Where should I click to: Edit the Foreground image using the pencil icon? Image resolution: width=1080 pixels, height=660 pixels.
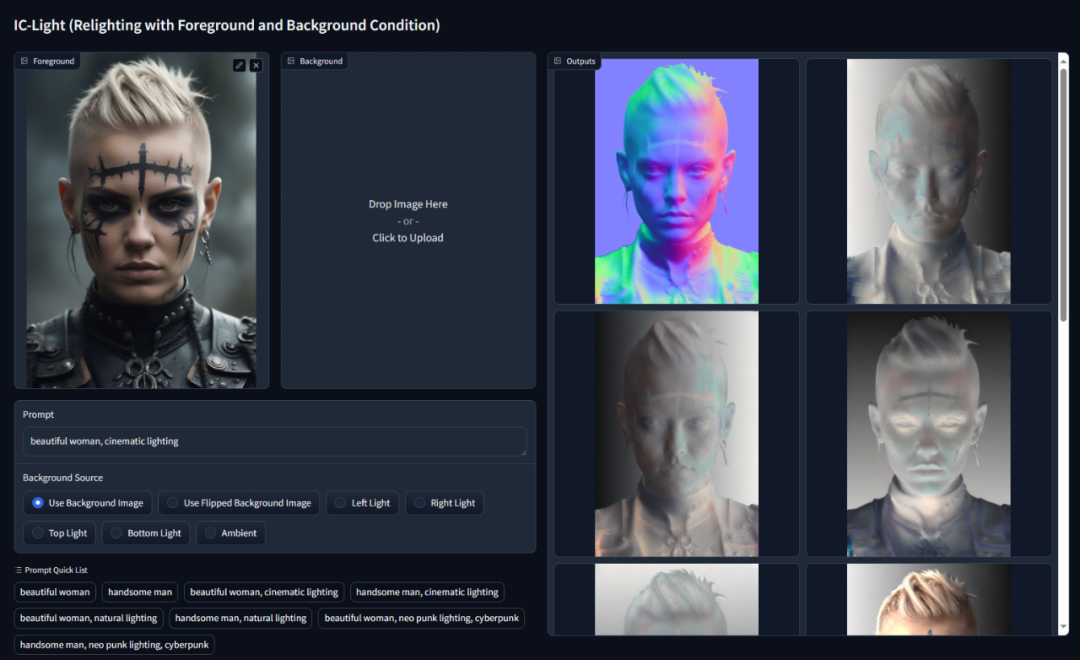click(238, 64)
